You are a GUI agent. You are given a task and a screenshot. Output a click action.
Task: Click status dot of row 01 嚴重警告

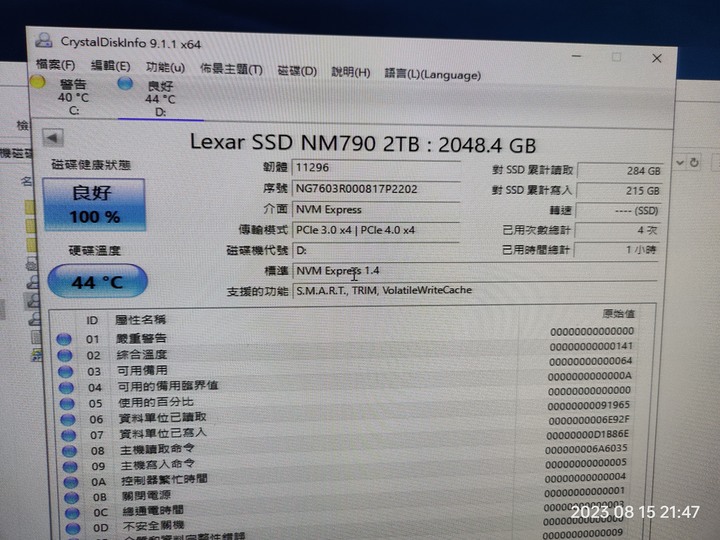pyautogui.click(x=64, y=340)
